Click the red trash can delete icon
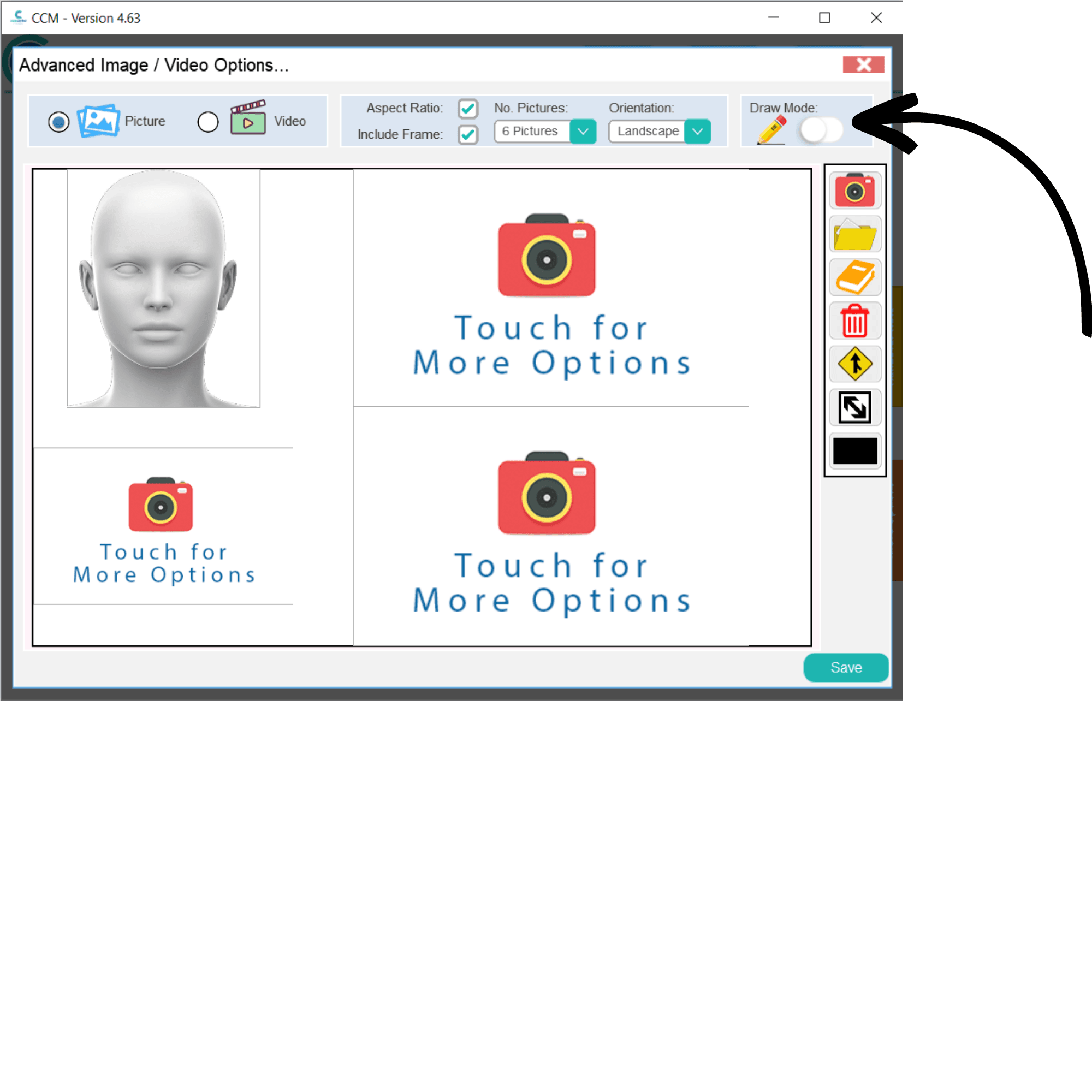Viewport: 1092px width, 1092px height. (854, 321)
